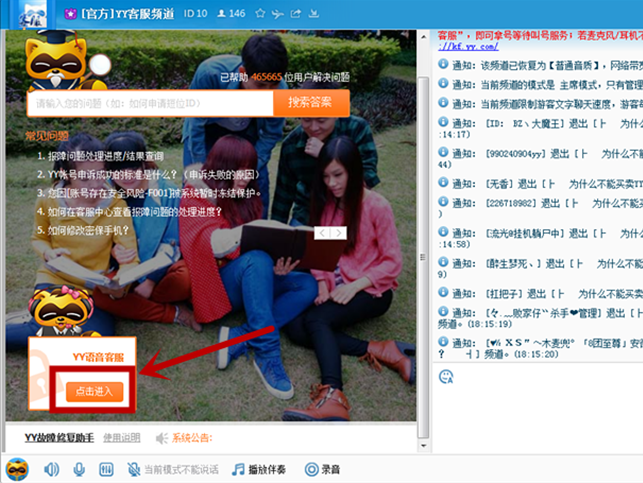
Task: Open the 使用说明 link
Action: point(122,438)
